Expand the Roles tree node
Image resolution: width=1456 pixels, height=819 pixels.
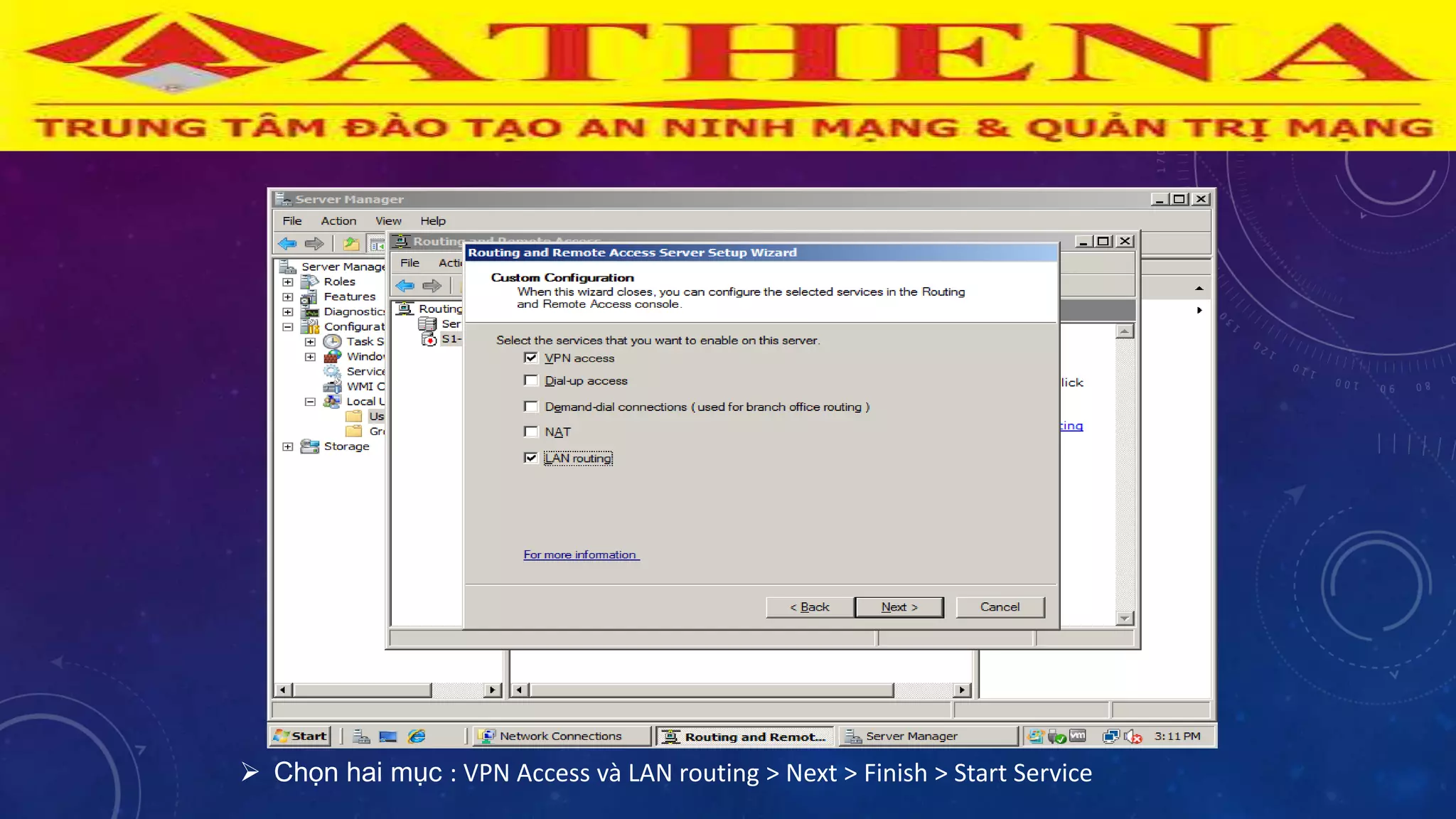[288, 282]
